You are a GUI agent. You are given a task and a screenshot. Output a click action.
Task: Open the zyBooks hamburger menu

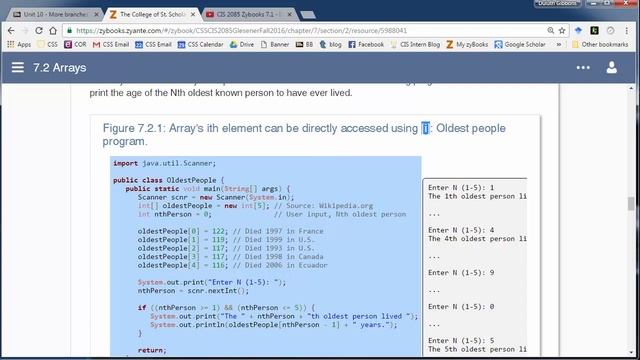[x=18, y=67]
